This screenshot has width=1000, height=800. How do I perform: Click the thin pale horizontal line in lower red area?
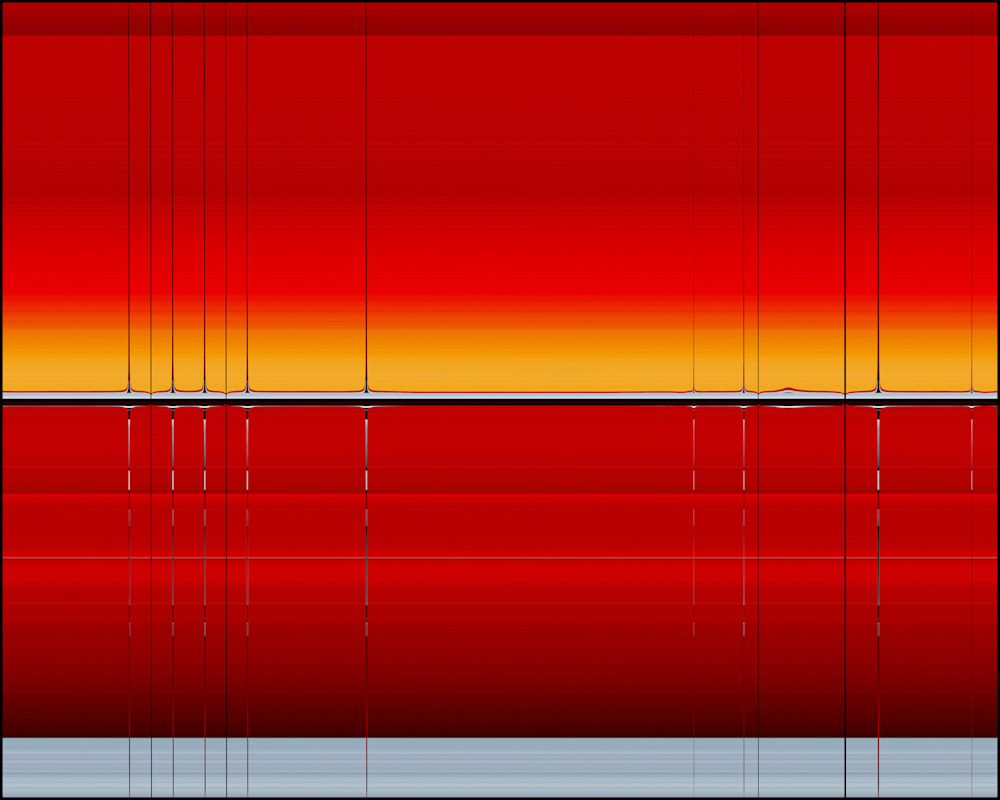click(500, 557)
